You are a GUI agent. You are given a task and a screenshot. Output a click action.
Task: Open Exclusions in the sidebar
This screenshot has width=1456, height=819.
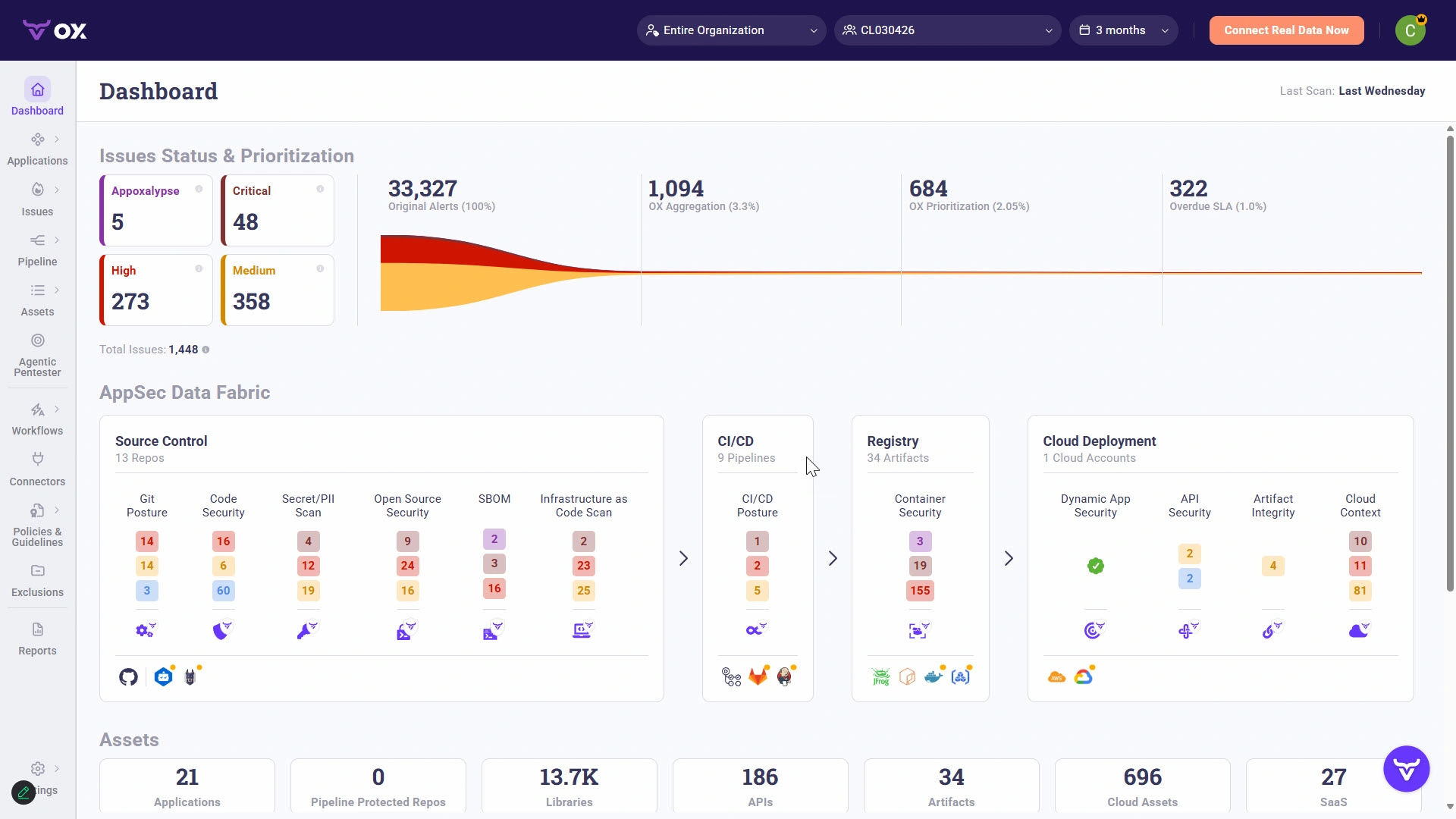[37, 580]
